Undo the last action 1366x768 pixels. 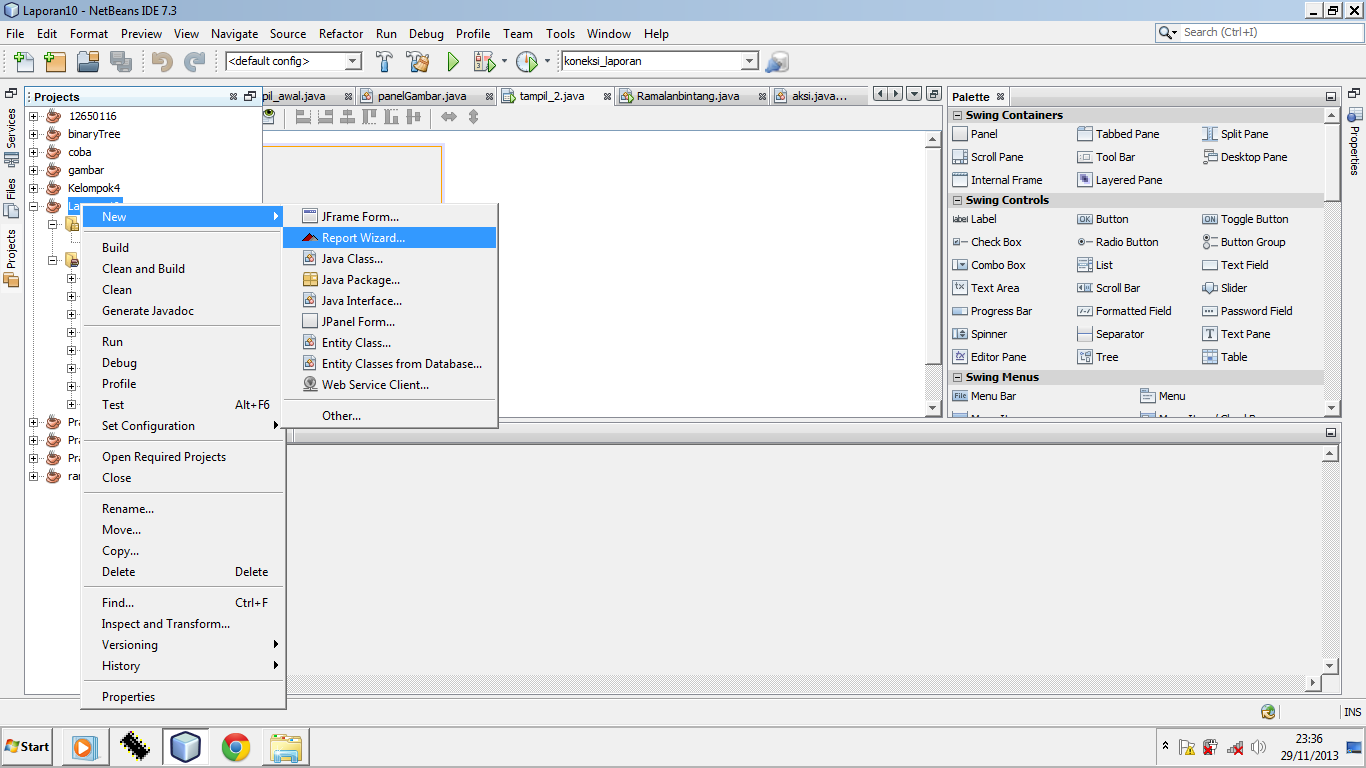coord(161,61)
